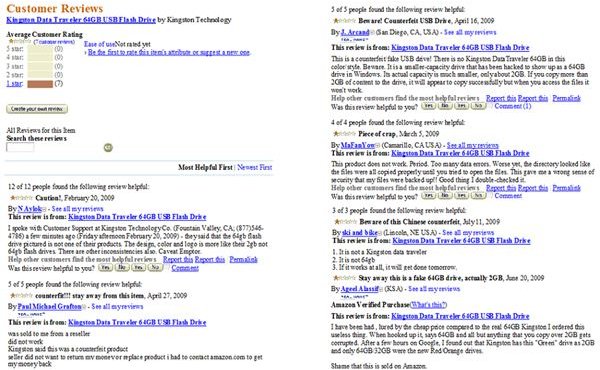Click the badge icon next to MaFanYow
Viewport: 600px width, 370px height.
click(x=378, y=146)
